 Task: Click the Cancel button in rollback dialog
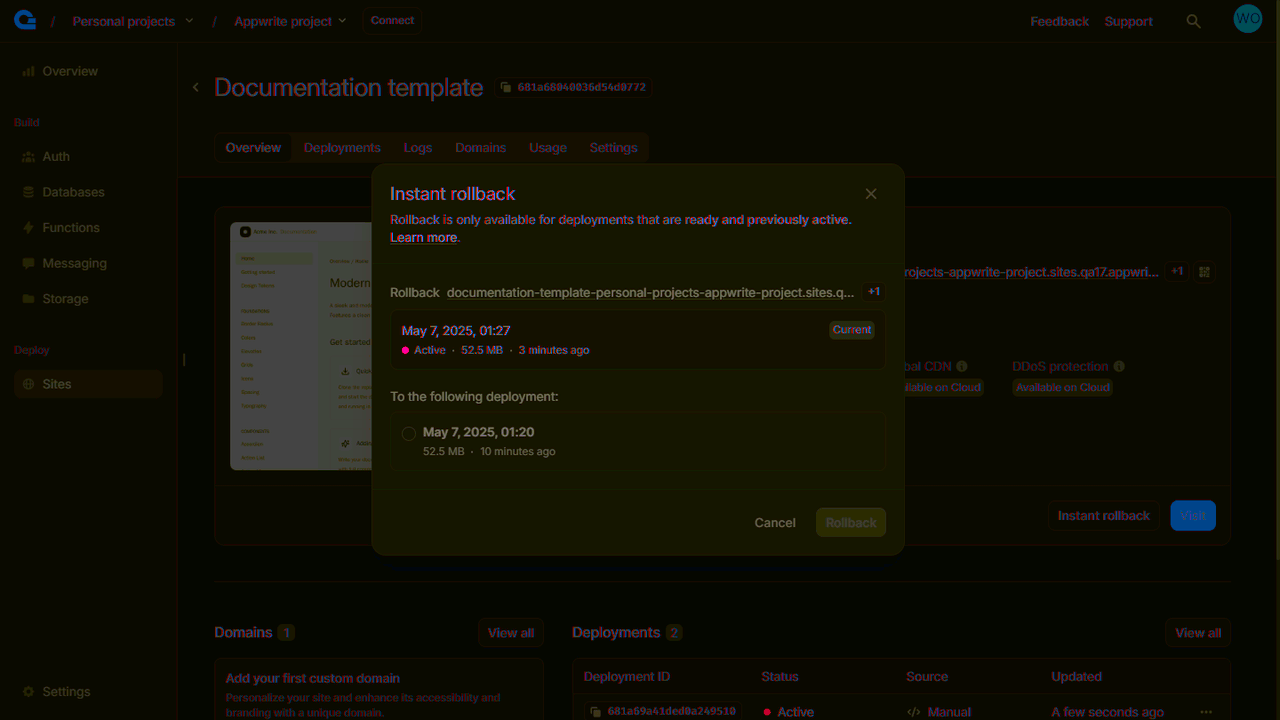pos(775,523)
